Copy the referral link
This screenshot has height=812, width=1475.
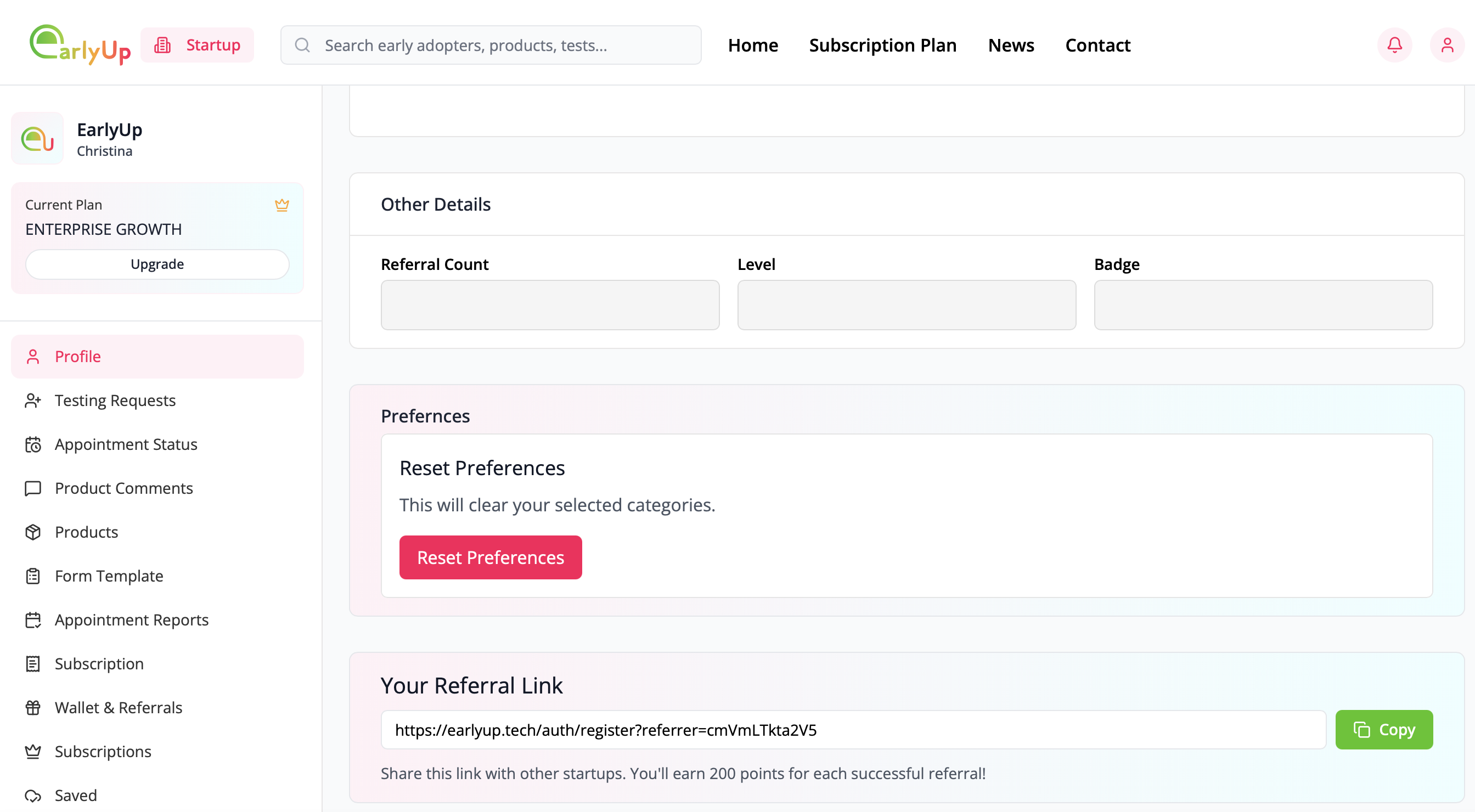pyautogui.click(x=1384, y=730)
